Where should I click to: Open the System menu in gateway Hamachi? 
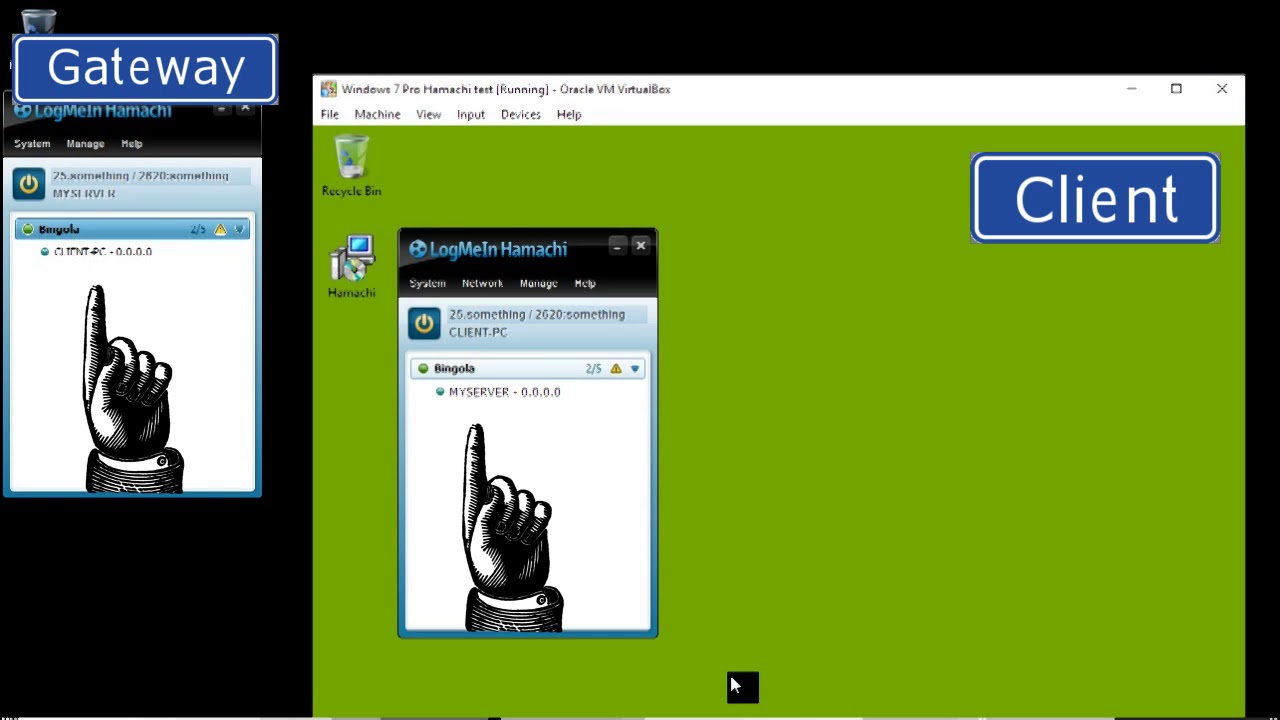(x=32, y=144)
